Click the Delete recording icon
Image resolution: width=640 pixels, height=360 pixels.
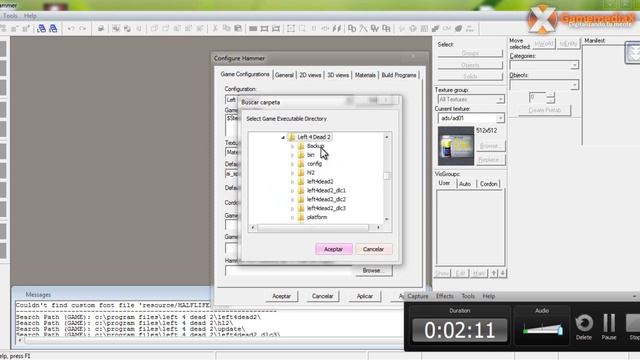click(x=584, y=327)
